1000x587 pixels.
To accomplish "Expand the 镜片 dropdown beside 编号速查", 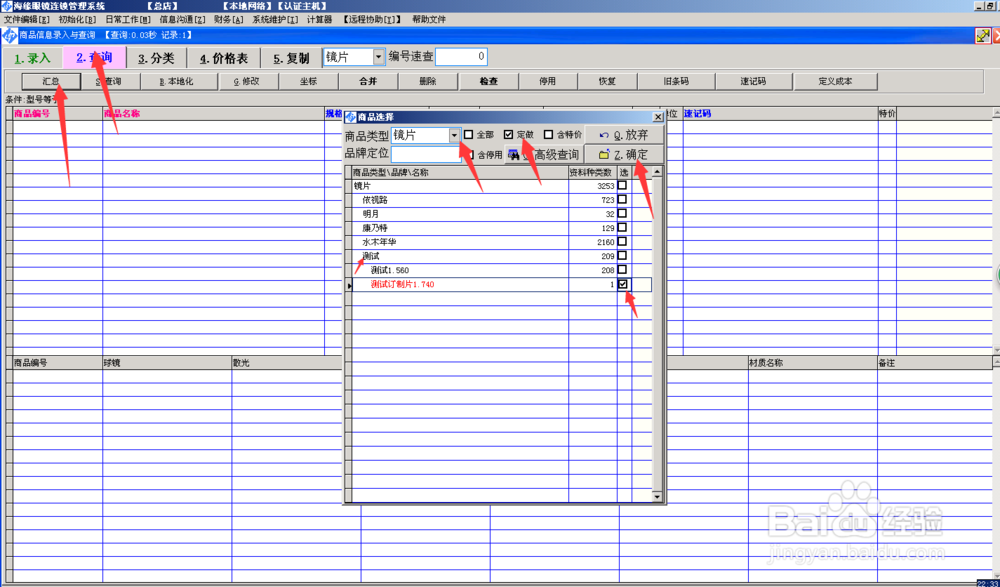I will coord(378,57).
